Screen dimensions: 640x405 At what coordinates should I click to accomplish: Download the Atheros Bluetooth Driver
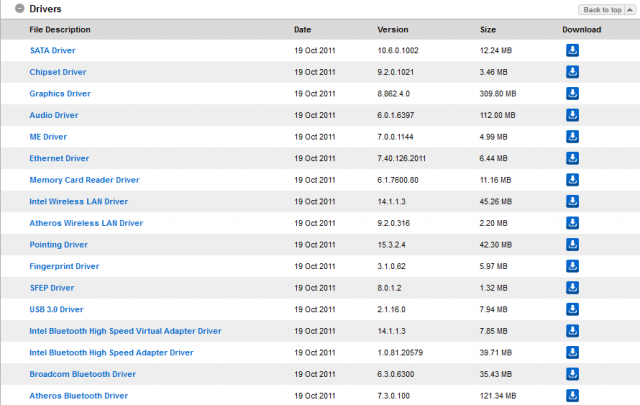pyautogui.click(x=572, y=395)
